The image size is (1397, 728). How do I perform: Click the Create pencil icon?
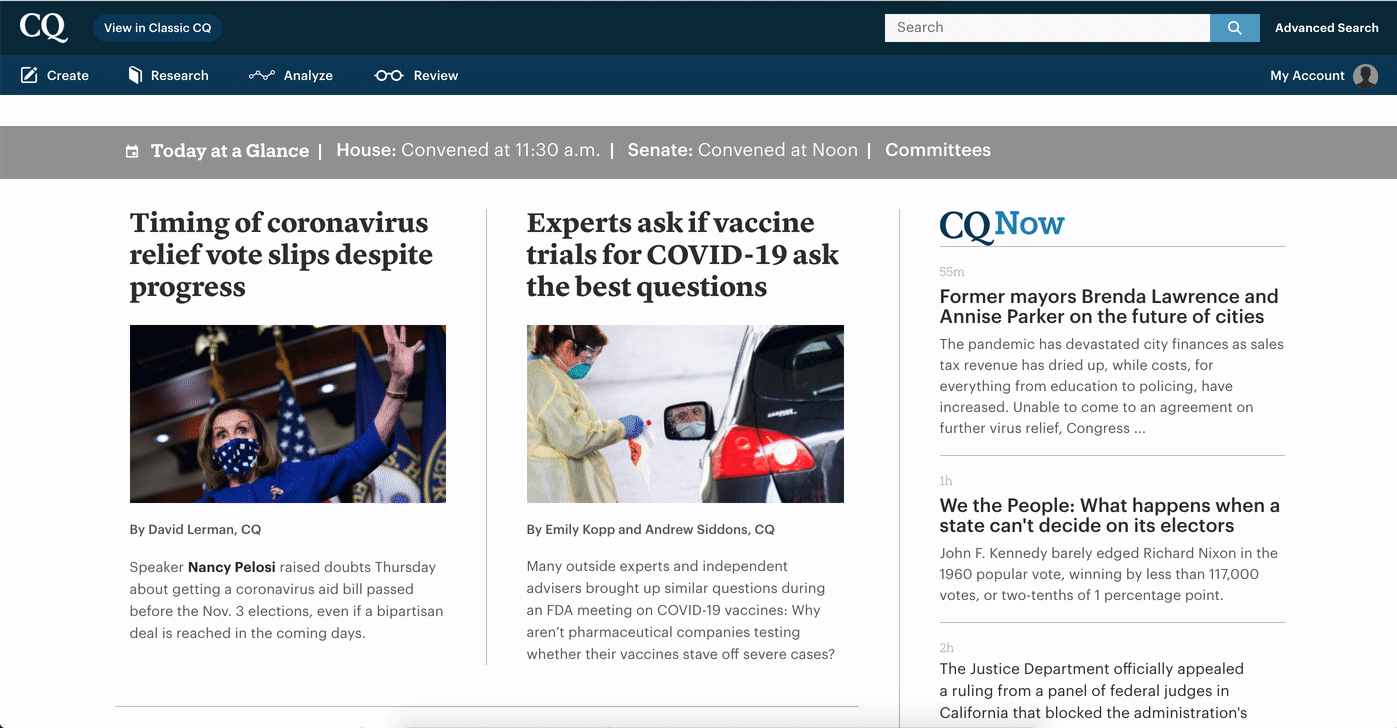point(29,75)
